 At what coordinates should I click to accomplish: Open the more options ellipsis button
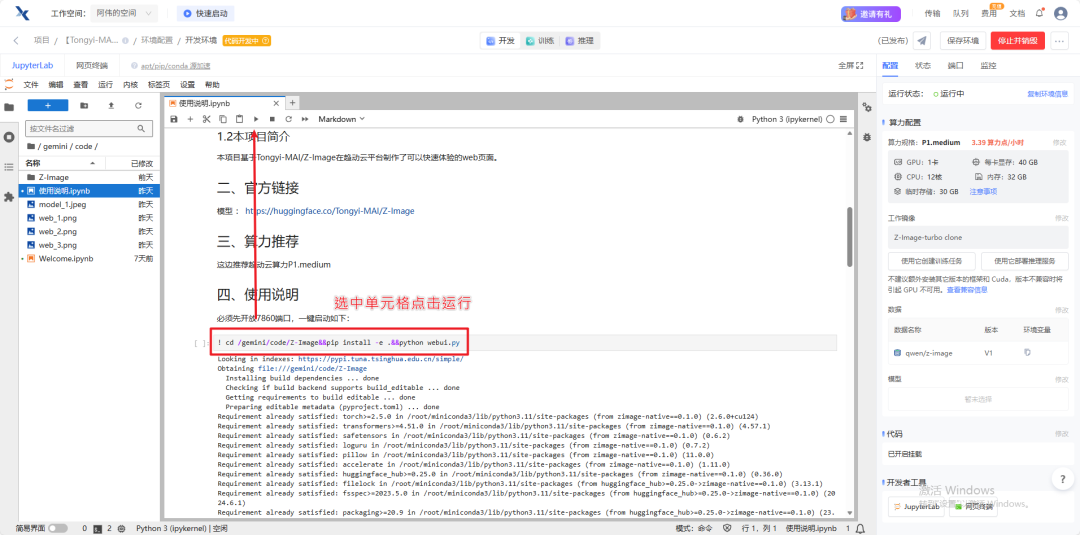pos(1059,41)
